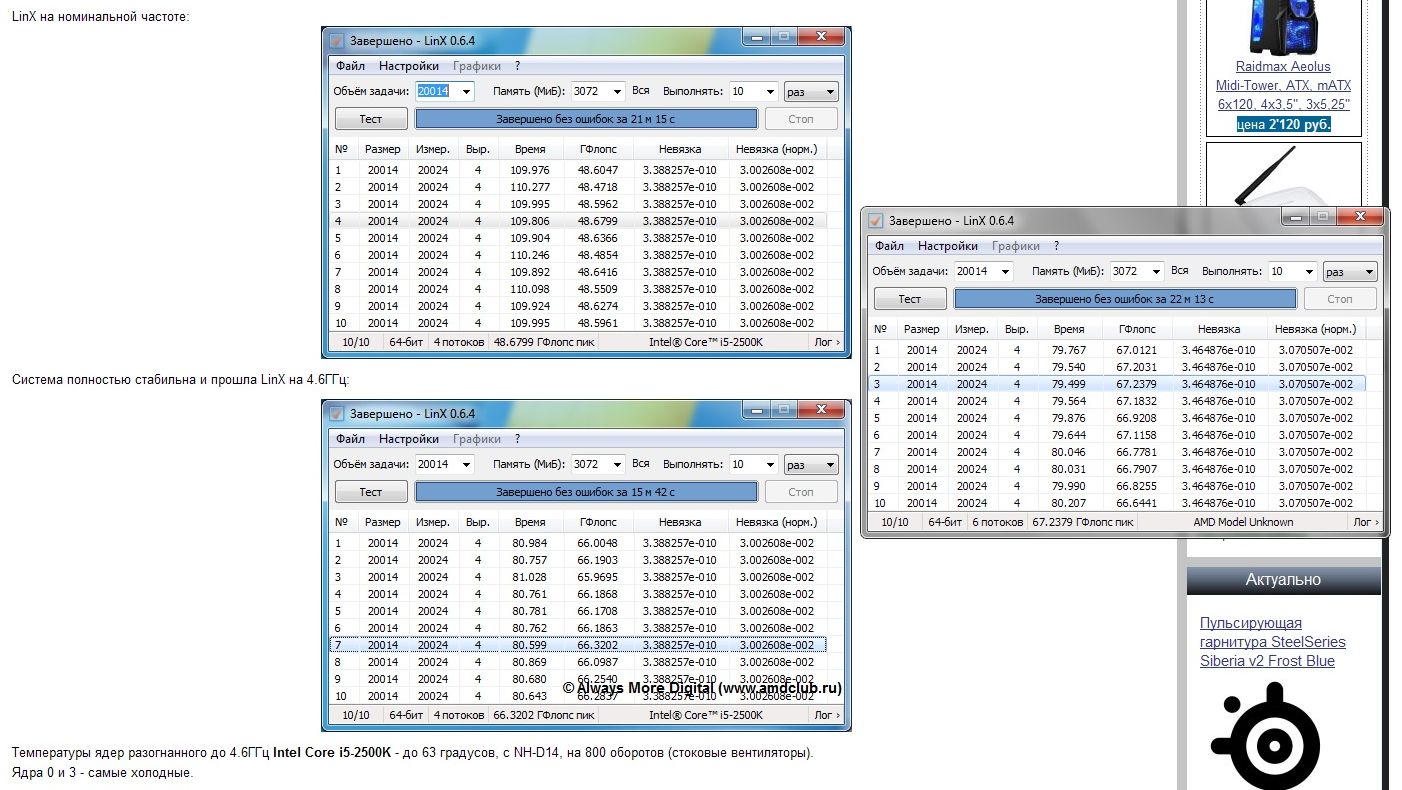Screen dimensions: 1402x790
Task: Click LinX title icon in AMD Model Unknown window
Action: [x=876, y=221]
